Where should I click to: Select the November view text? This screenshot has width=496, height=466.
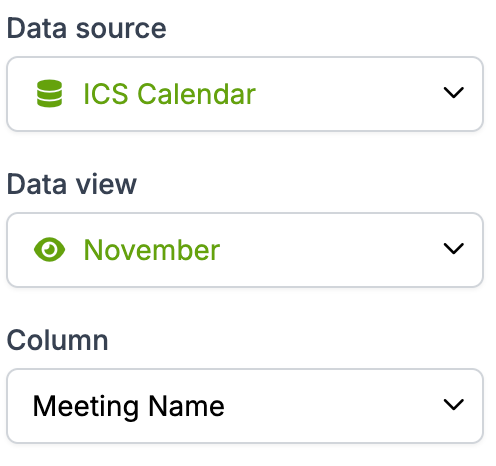click(x=152, y=250)
